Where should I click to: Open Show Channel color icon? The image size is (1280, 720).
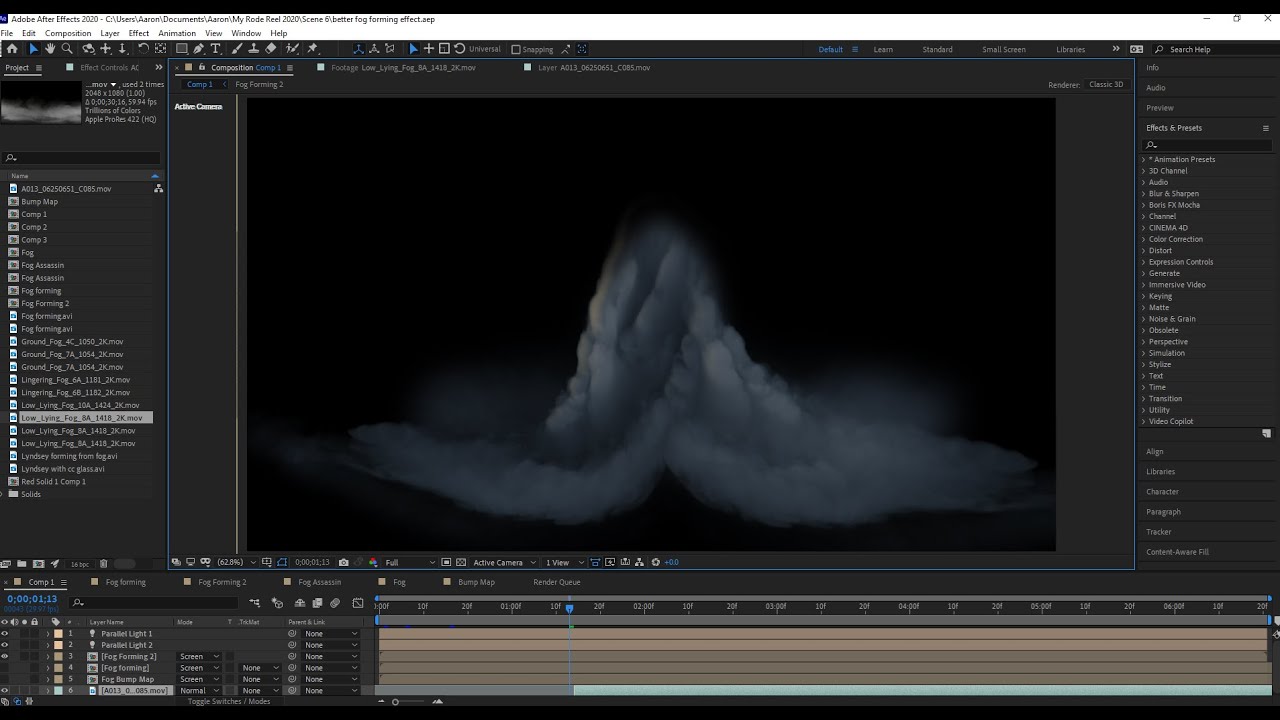click(373, 562)
